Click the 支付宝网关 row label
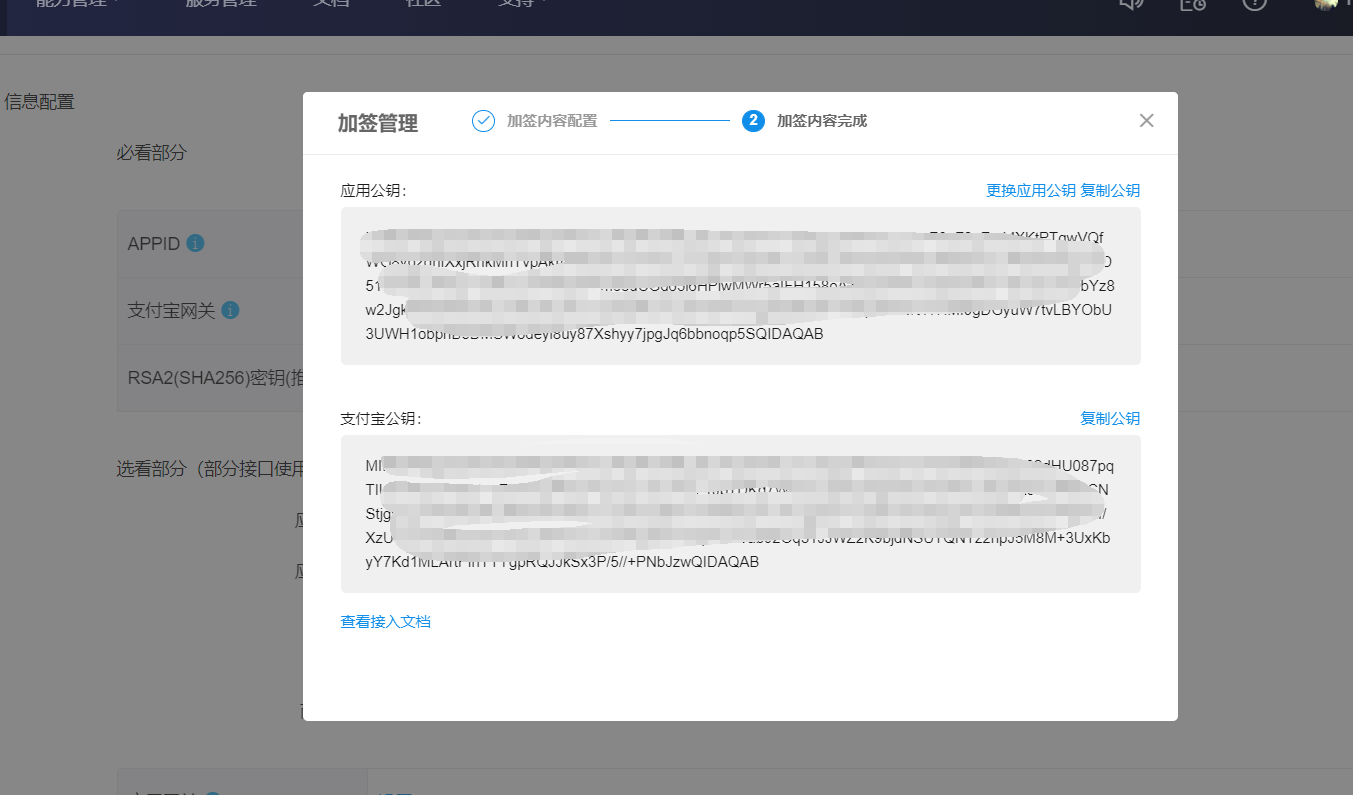Image resolution: width=1353 pixels, height=795 pixels. 171,311
